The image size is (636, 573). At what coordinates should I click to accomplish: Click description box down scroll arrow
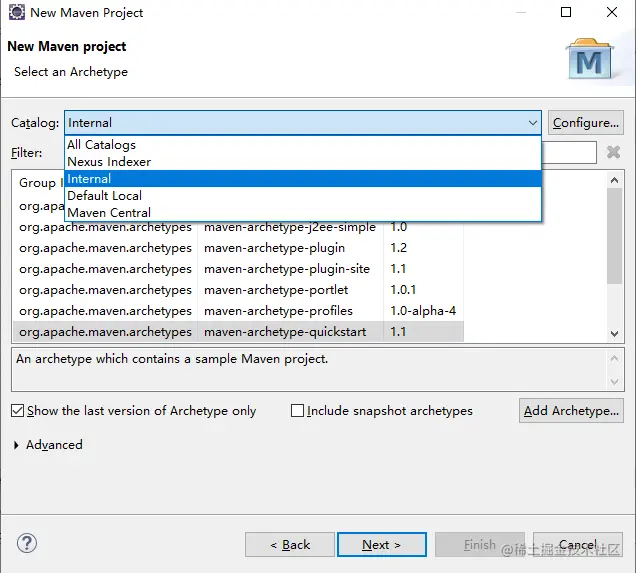[615, 382]
